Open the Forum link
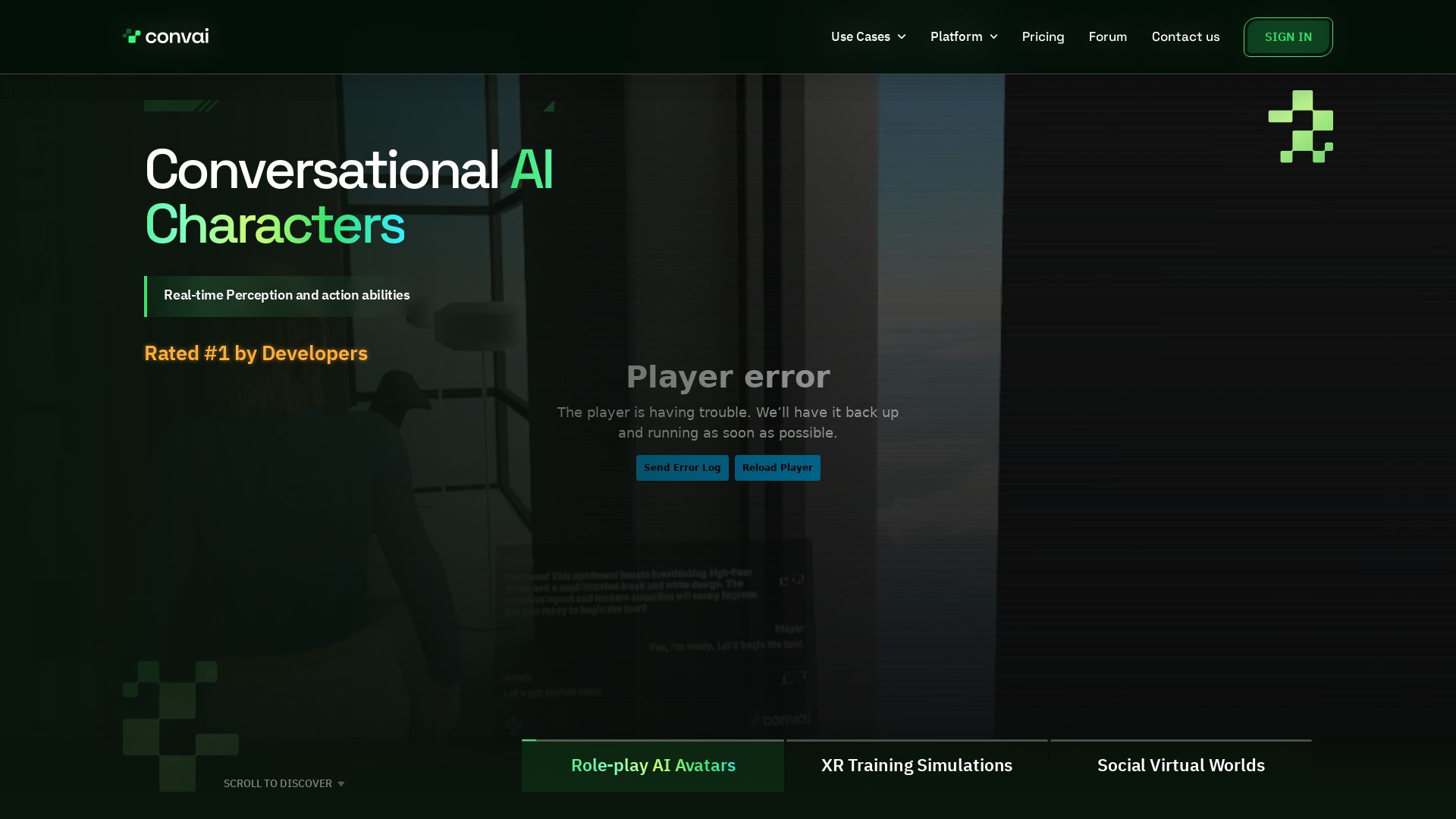Screen dimensions: 1456x819 click(x=1108, y=36)
